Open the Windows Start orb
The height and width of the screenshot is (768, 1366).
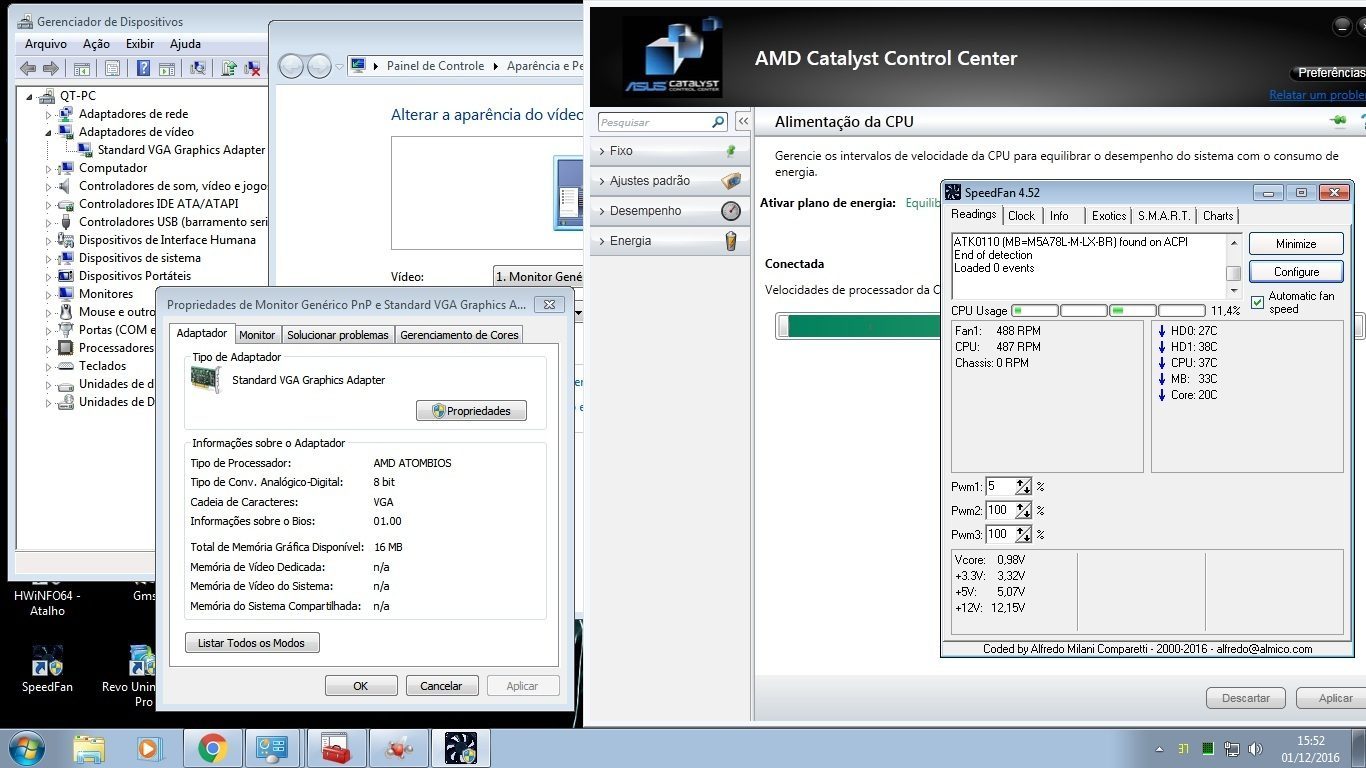click(x=27, y=748)
